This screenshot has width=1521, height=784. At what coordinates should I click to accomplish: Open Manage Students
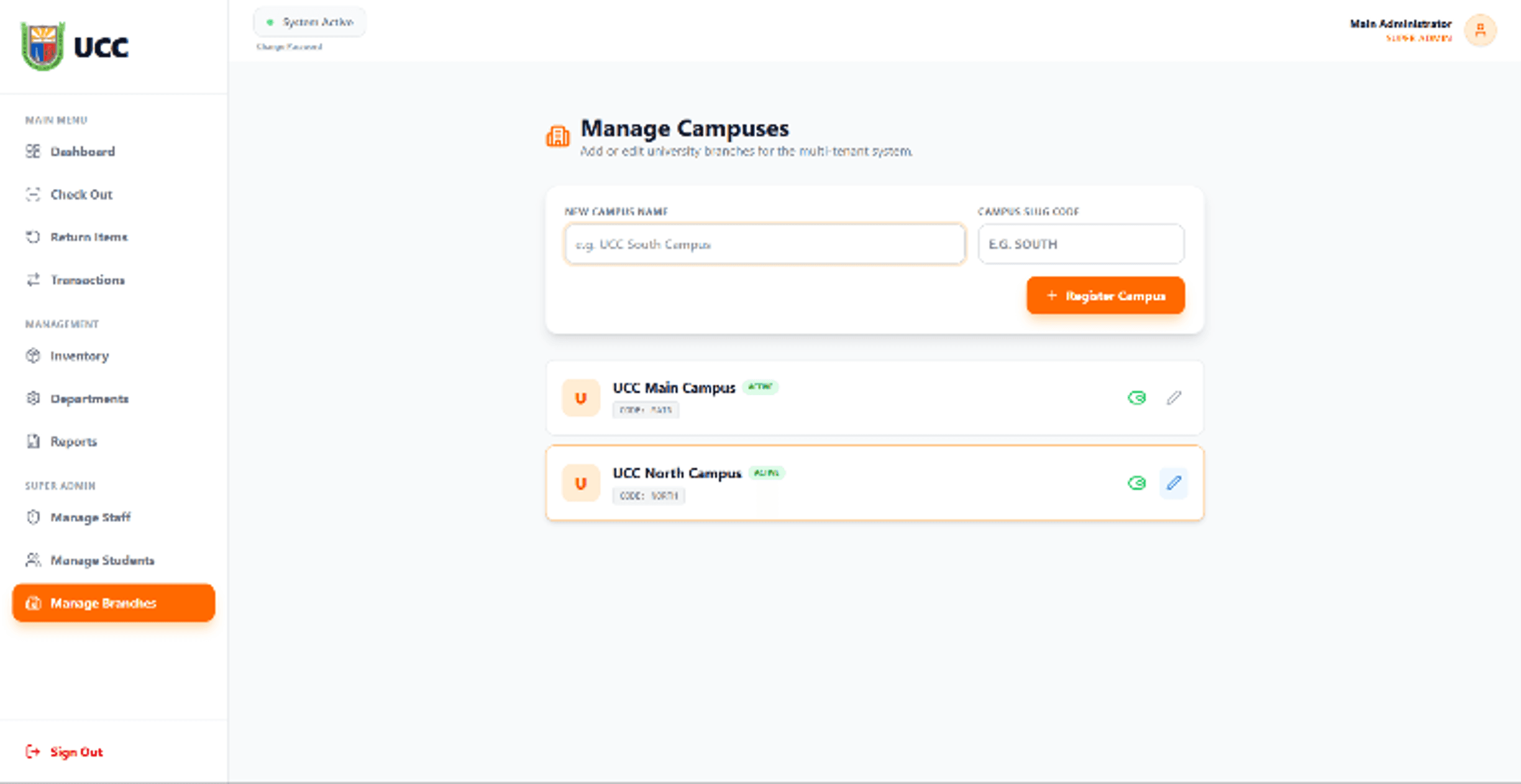(113, 560)
